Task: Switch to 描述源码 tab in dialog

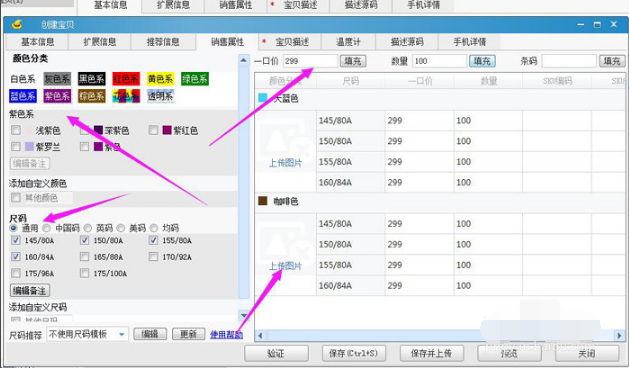Action: 407,42
